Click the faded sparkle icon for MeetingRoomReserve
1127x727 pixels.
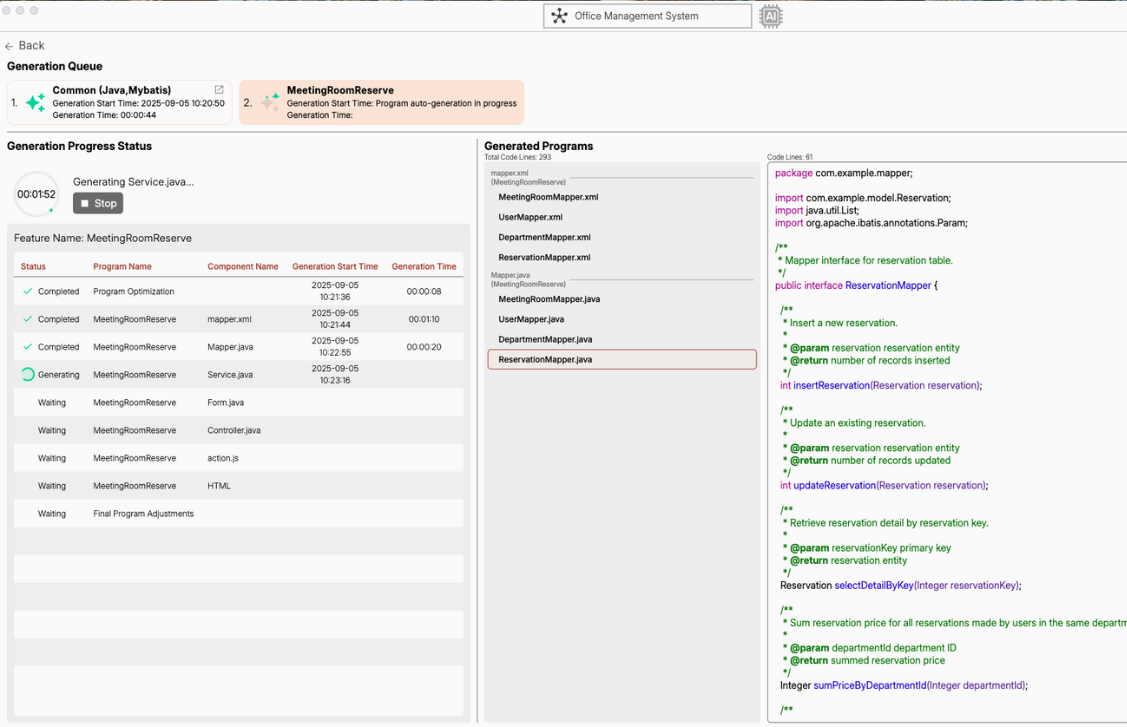270,102
